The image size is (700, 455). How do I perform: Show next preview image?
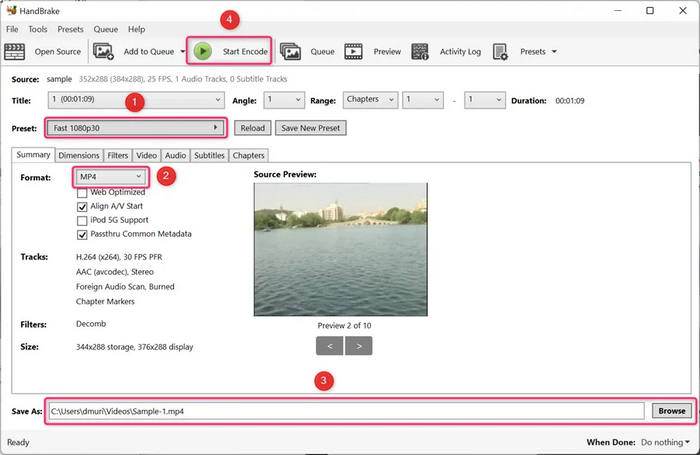pos(358,346)
